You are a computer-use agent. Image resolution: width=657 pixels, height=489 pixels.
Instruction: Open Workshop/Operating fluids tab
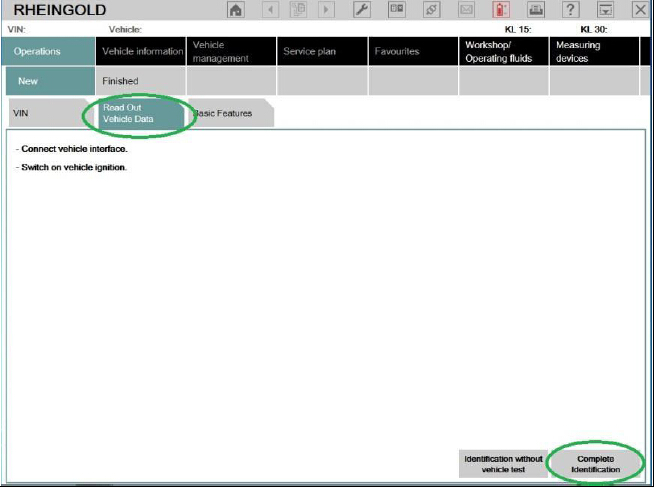pos(504,51)
